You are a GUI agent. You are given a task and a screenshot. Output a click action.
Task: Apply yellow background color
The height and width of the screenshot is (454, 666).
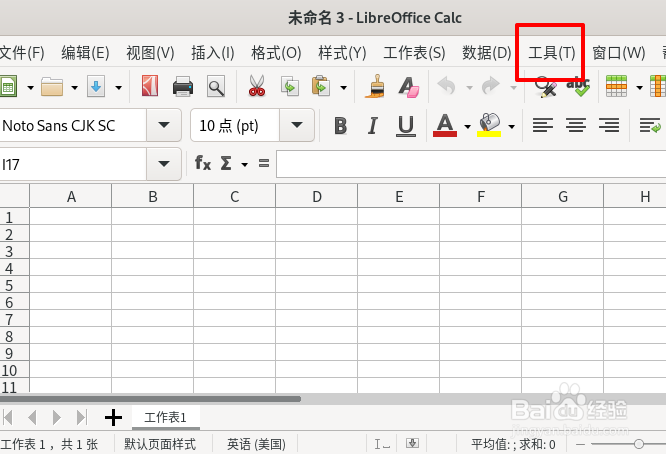pos(489,125)
